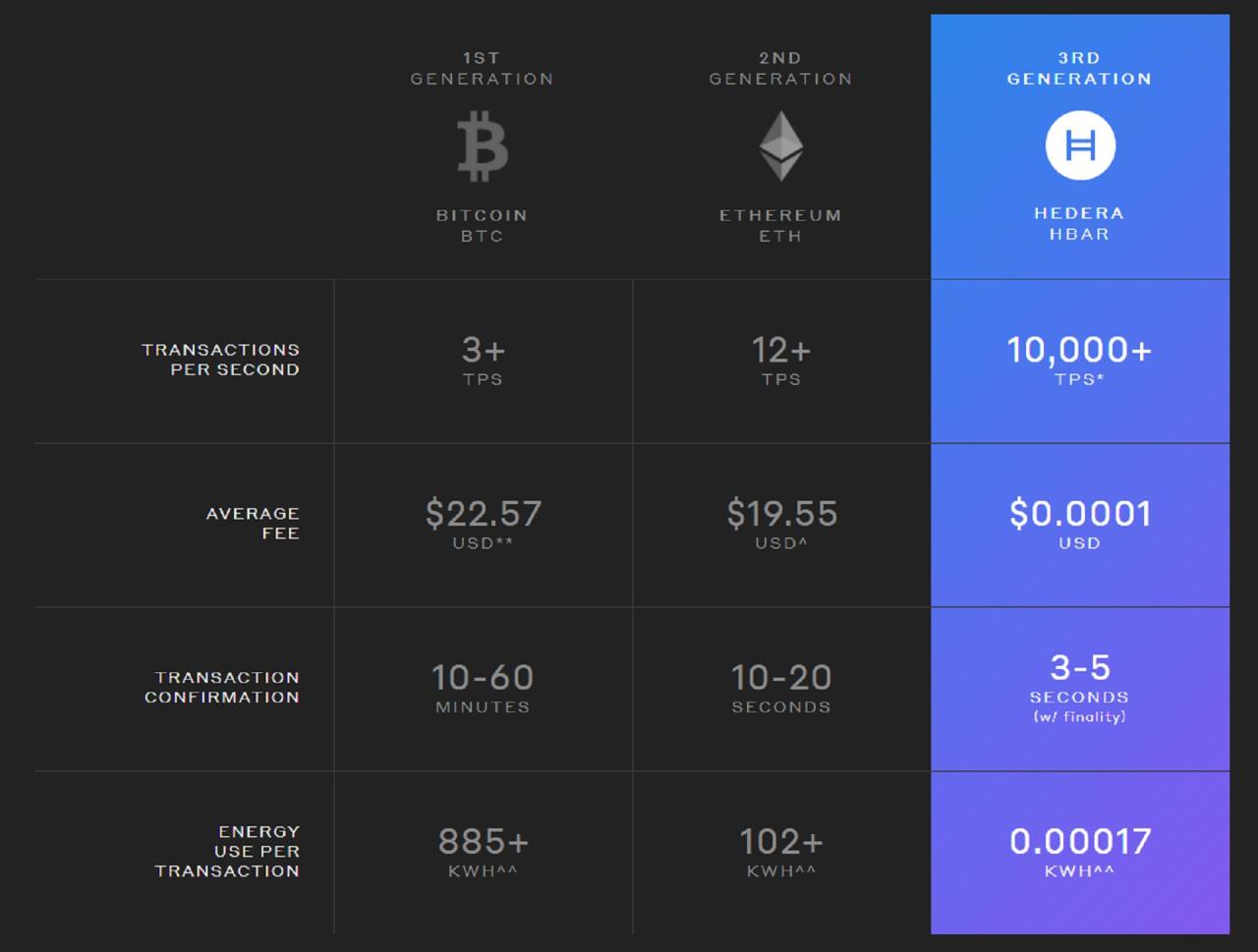The height and width of the screenshot is (952, 1258).
Task: Click the Bitcoin logo icon
Action: point(482,146)
